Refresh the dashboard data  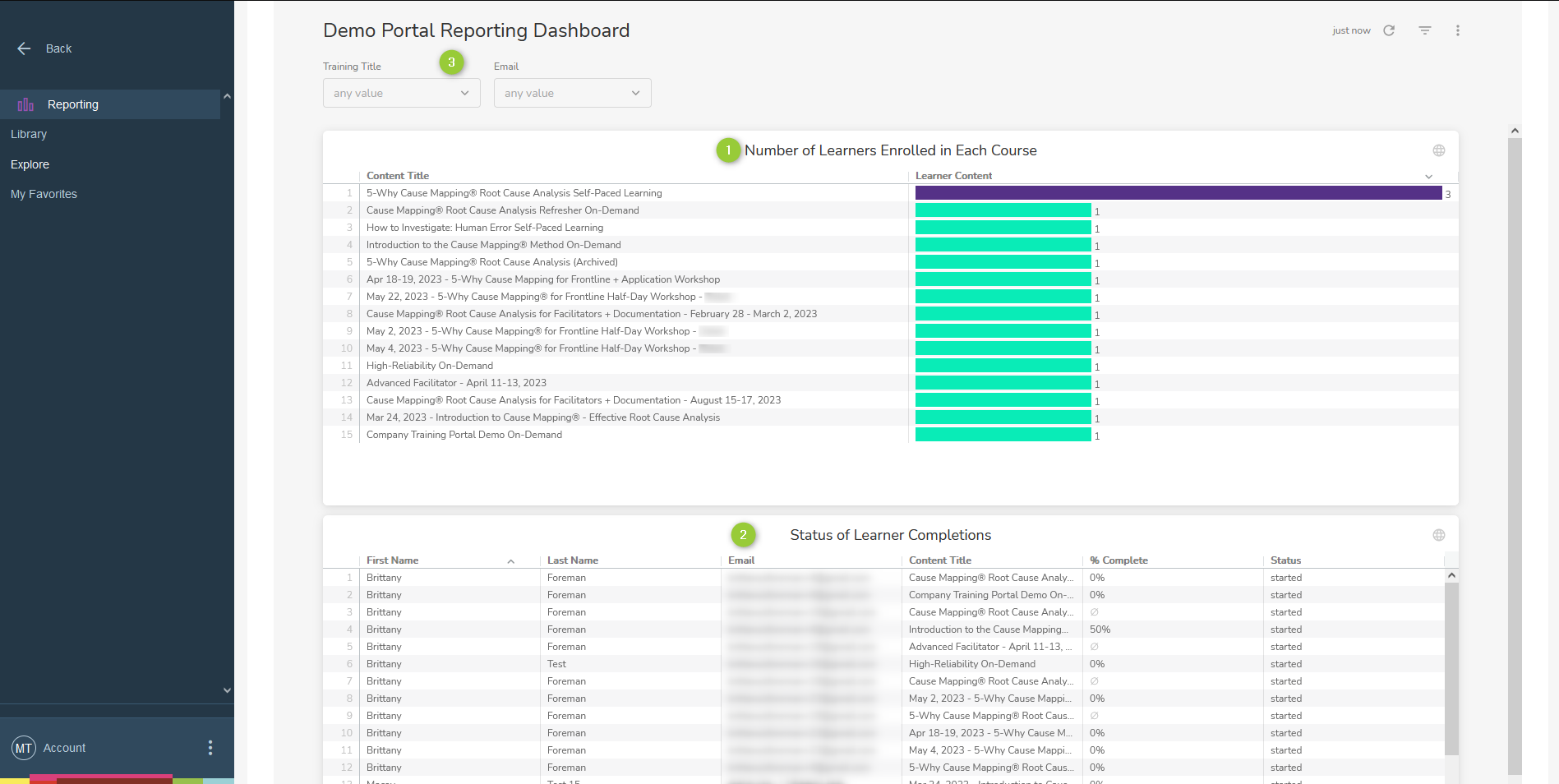[1389, 30]
